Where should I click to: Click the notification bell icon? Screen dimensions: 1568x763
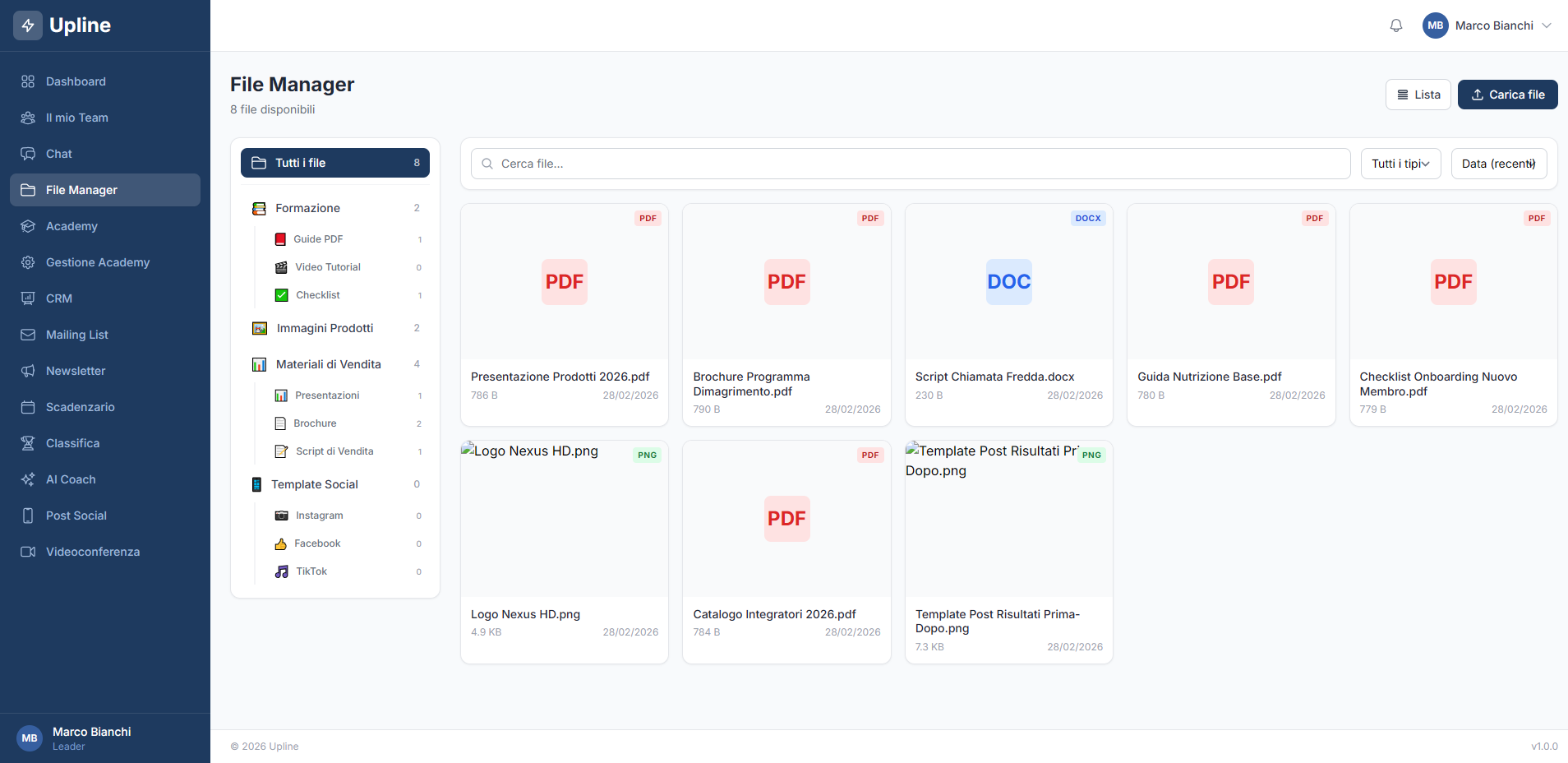click(1395, 25)
